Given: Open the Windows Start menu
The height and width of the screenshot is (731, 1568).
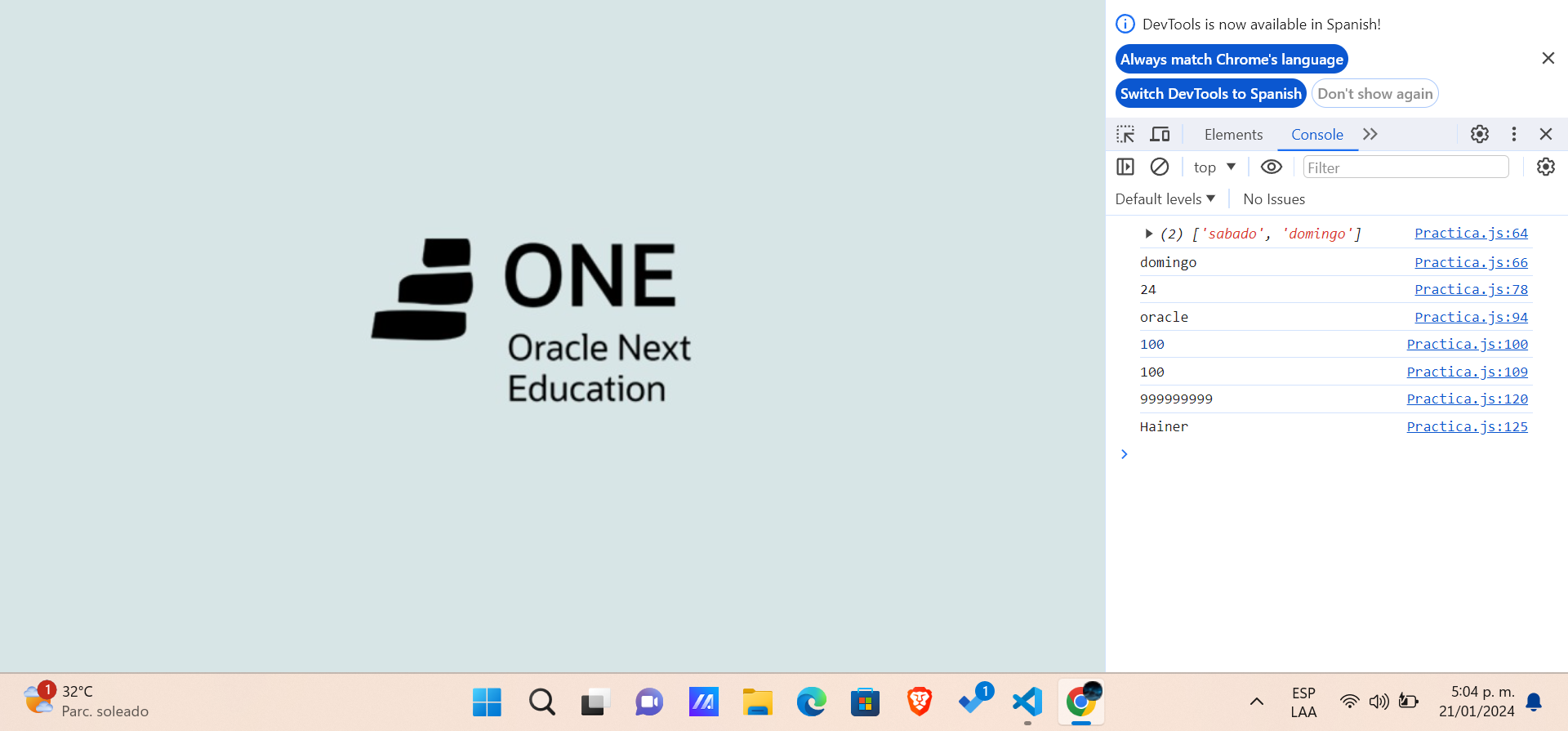Looking at the screenshot, I should coord(487,702).
